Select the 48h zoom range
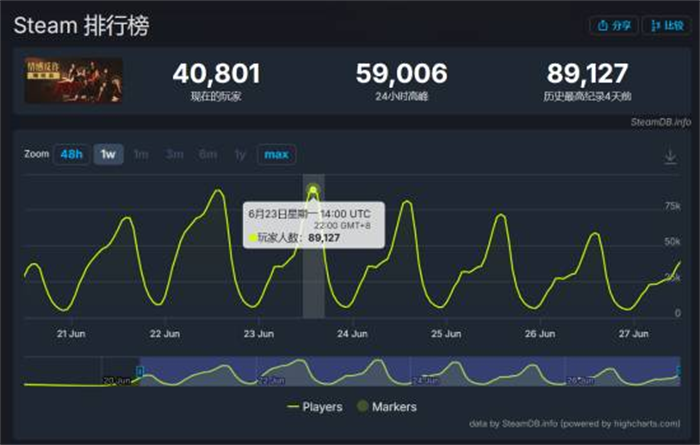This screenshot has height=445, width=700. [x=71, y=154]
